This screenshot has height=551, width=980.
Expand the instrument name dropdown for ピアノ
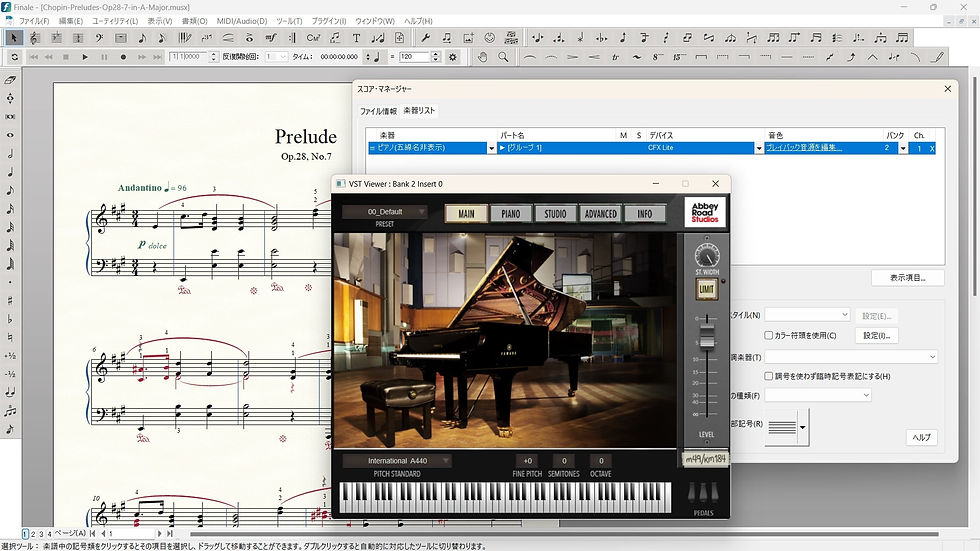click(491, 148)
